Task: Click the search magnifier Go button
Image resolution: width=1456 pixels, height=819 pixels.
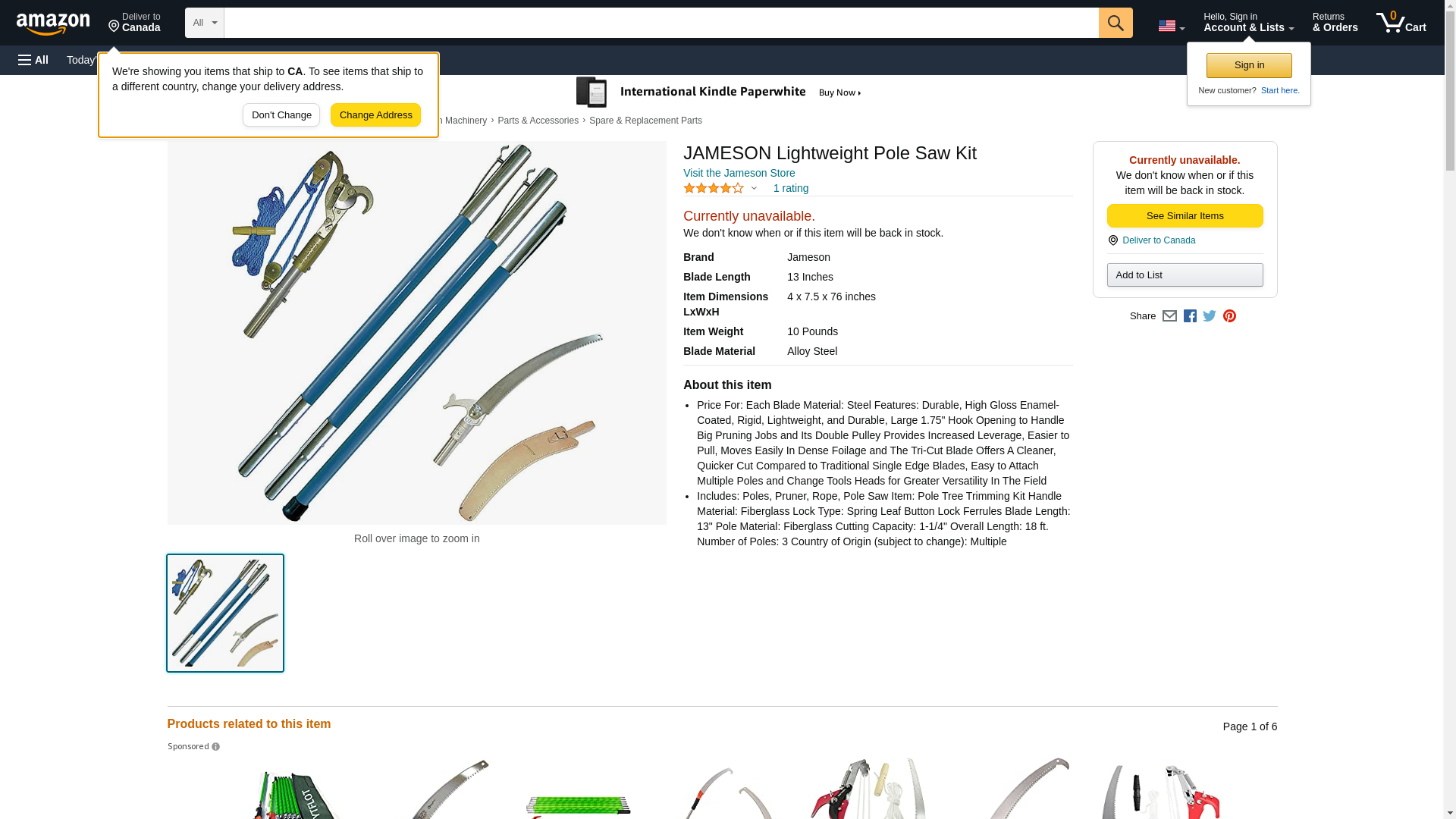Action: coord(1116,23)
